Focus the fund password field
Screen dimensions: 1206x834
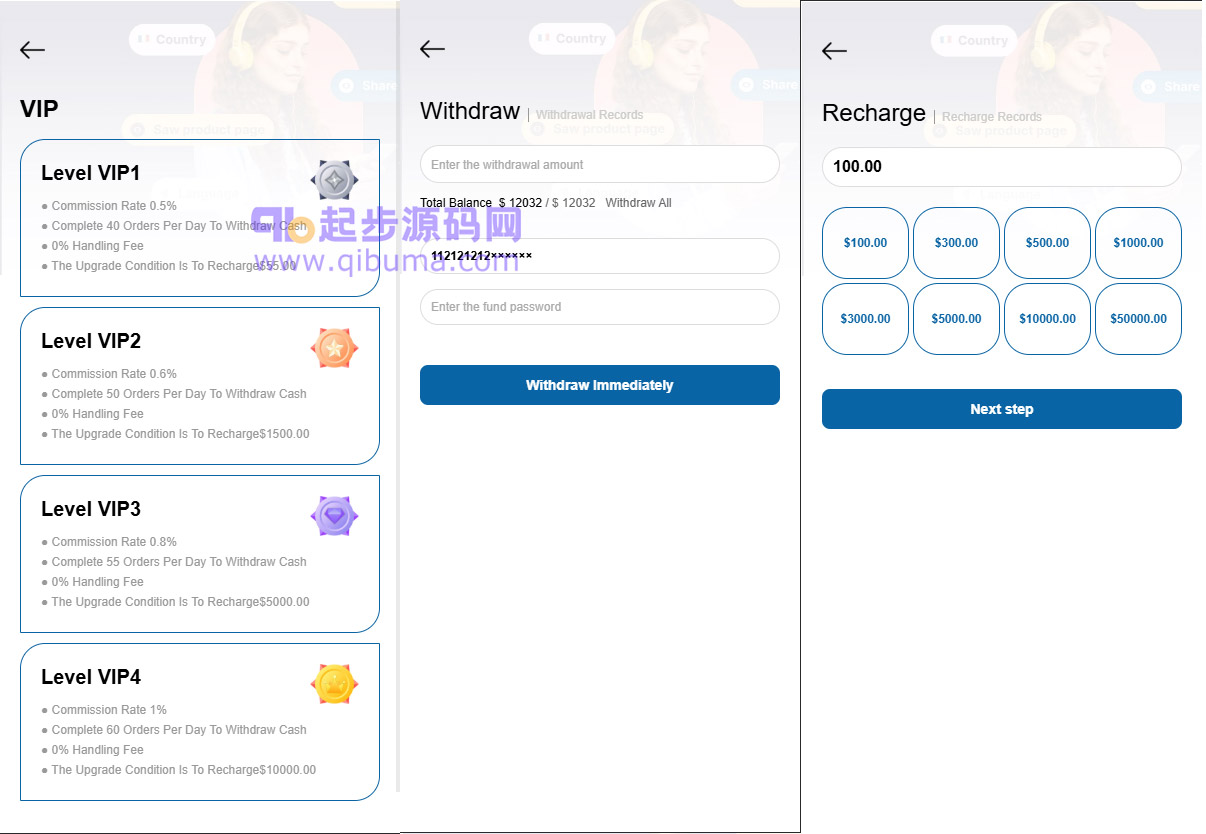(x=600, y=307)
